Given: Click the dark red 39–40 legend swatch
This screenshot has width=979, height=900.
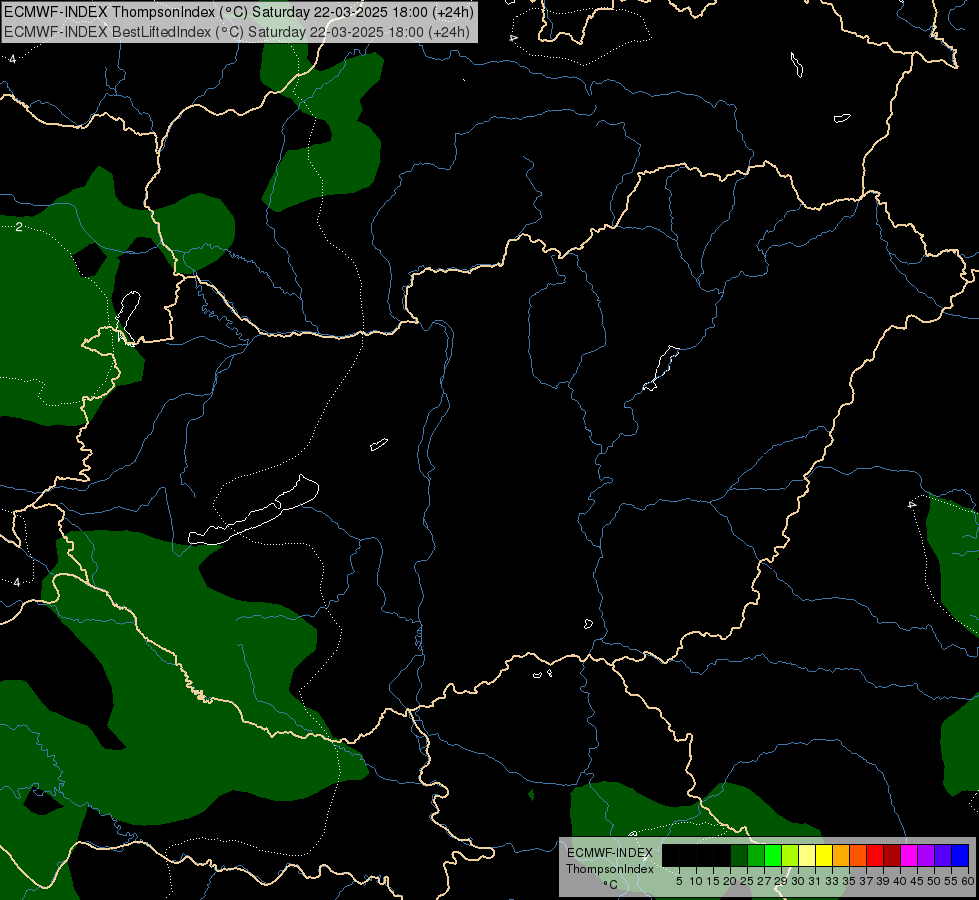Looking at the screenshot, I should 892,855.
